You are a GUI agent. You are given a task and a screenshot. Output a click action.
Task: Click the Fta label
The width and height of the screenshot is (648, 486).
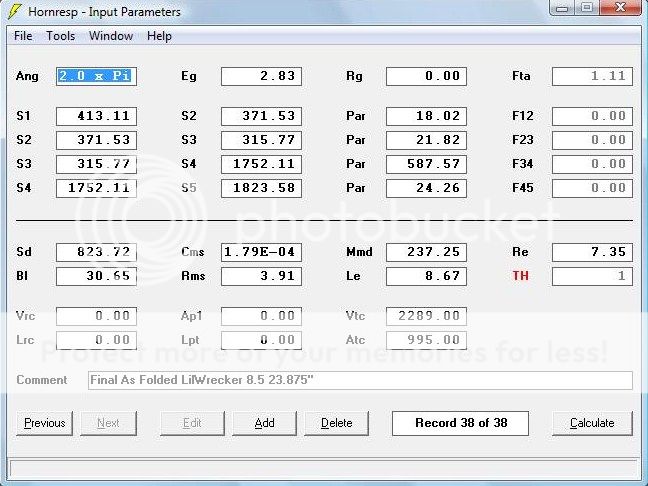click(x=521, y=76)
